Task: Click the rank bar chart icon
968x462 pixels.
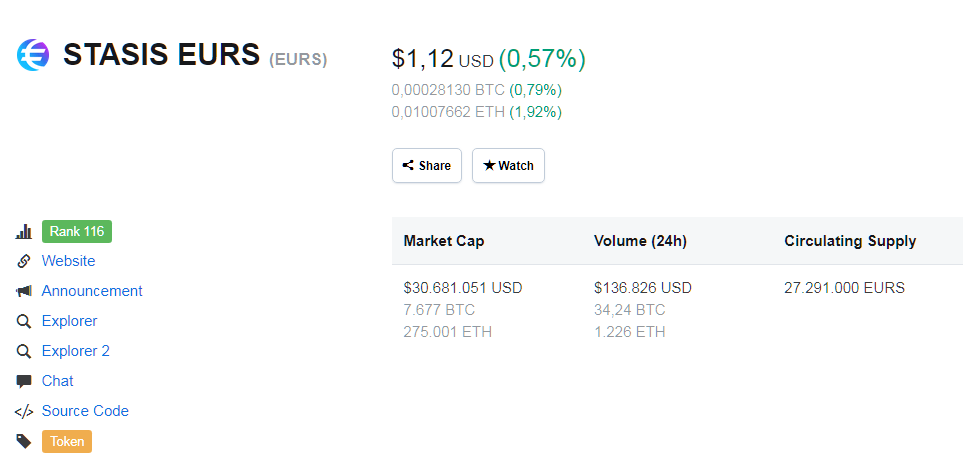Action: tap(24, 232)
